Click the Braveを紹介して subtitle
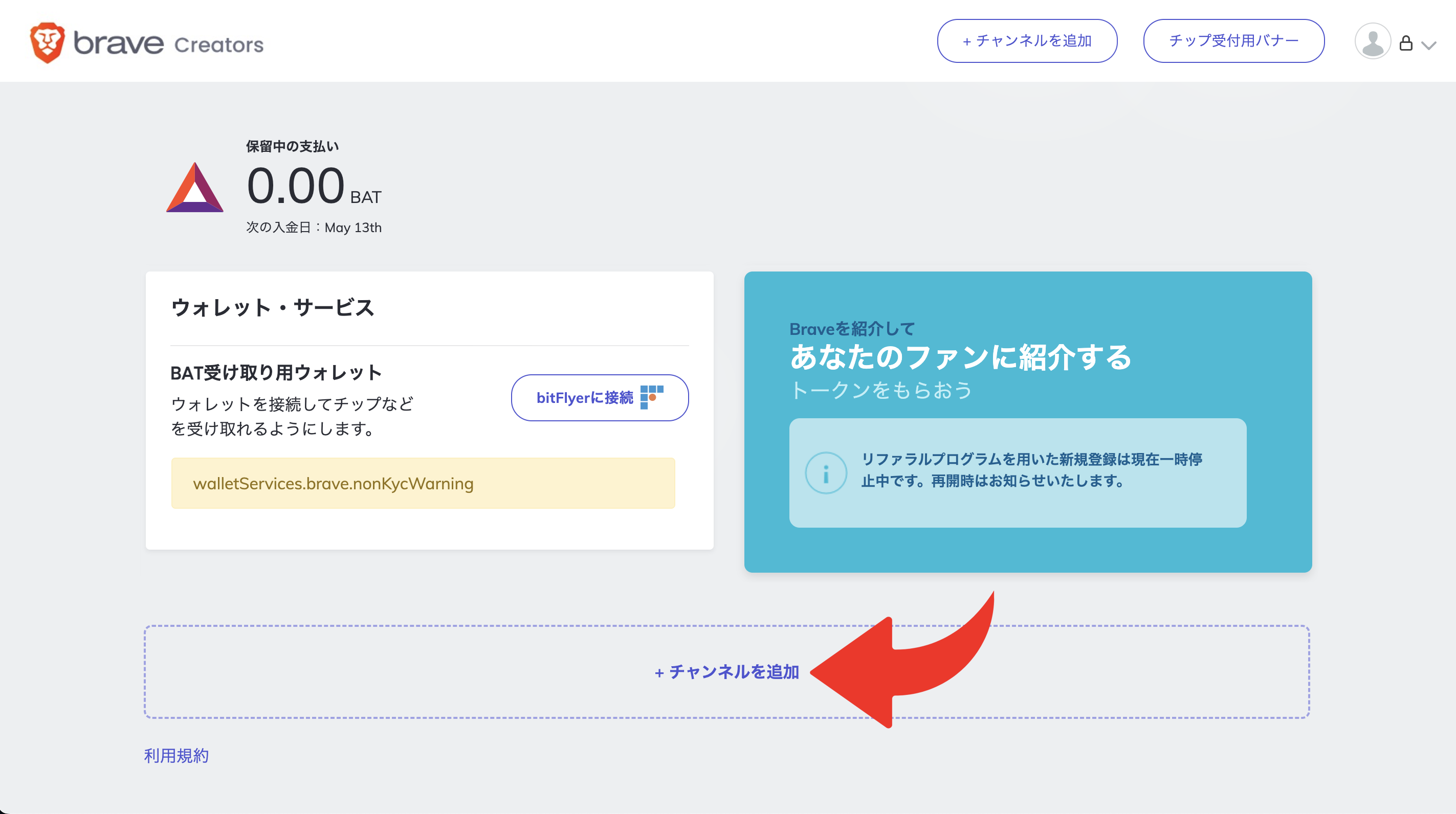 tap(852, 329)
